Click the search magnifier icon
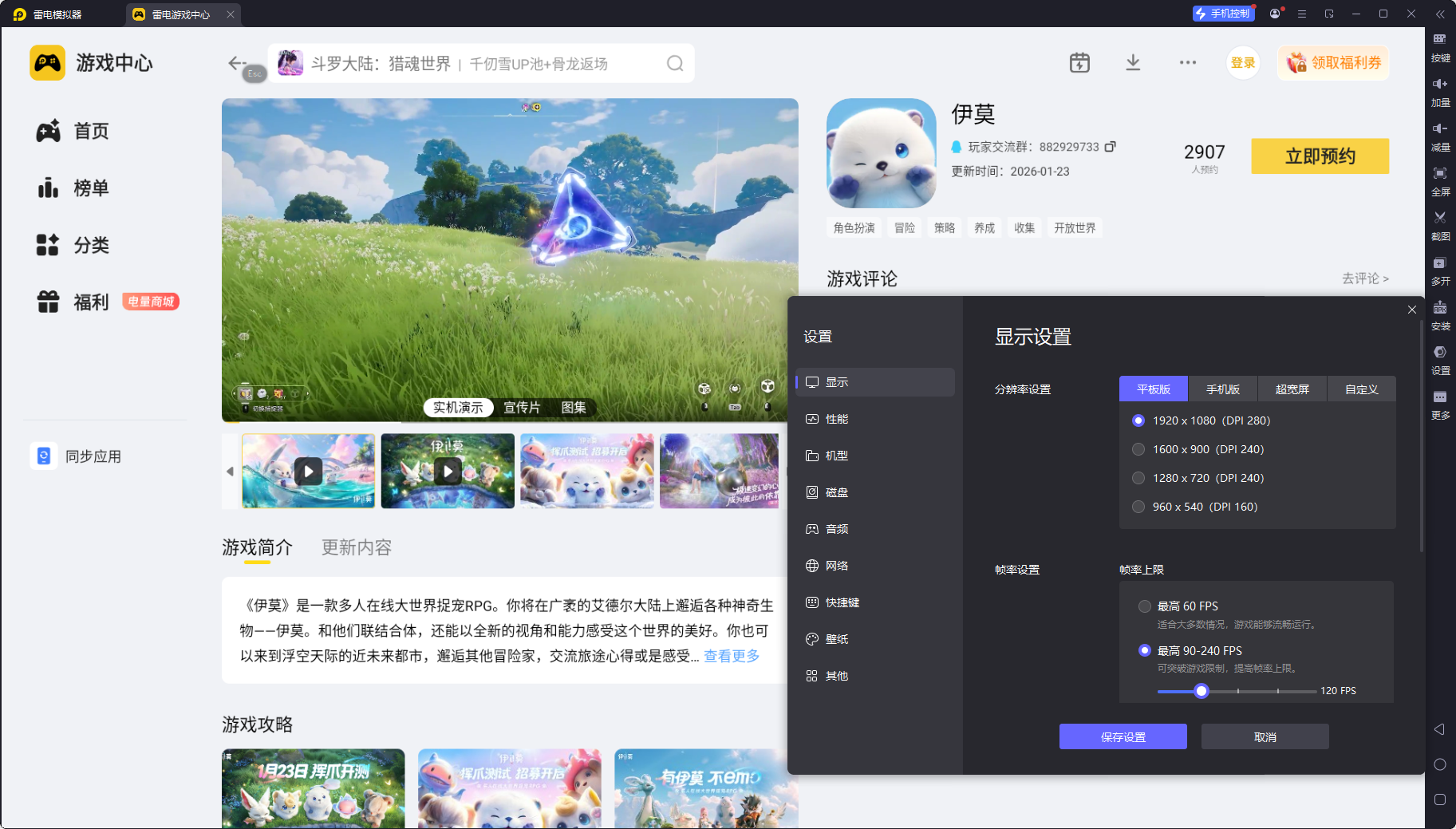The image size is (1456, 829). 675,63
